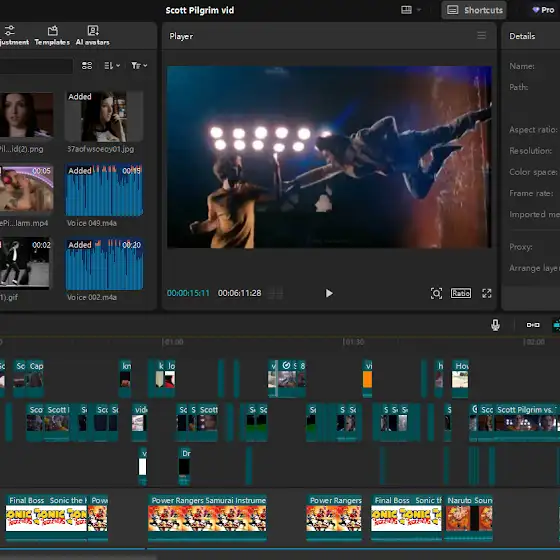This screenshot has width=560, height=560.
Task: Open the Templates tab
Action: [52, 35]
